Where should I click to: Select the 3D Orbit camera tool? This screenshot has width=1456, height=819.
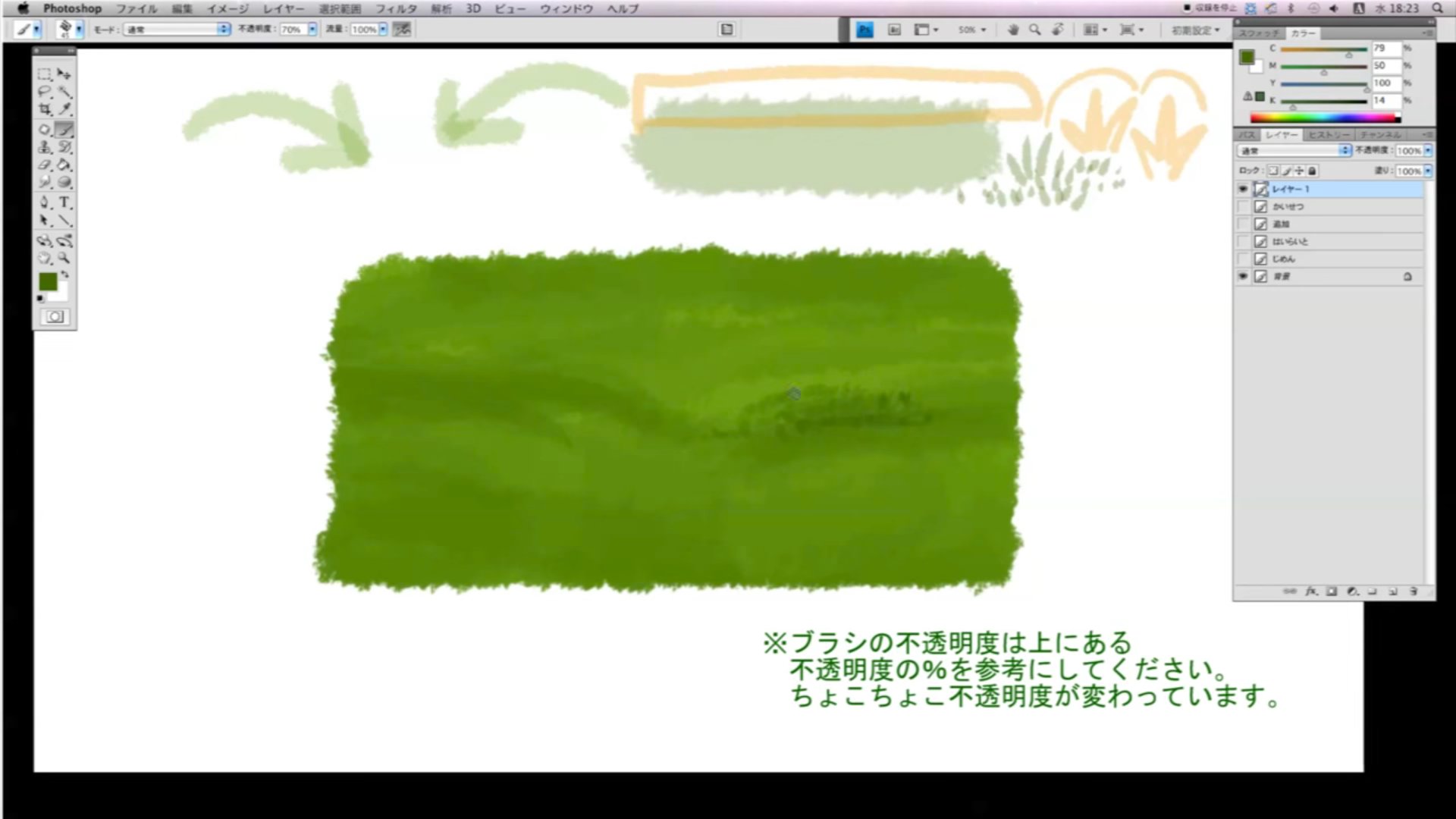64,241
